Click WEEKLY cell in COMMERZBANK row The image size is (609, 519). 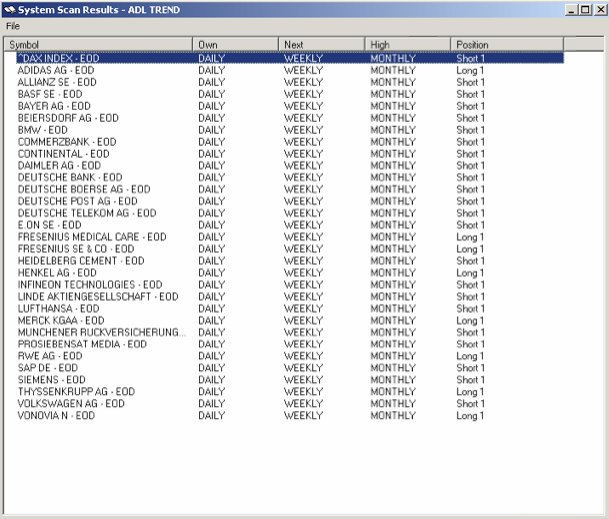tap(304, 142)
